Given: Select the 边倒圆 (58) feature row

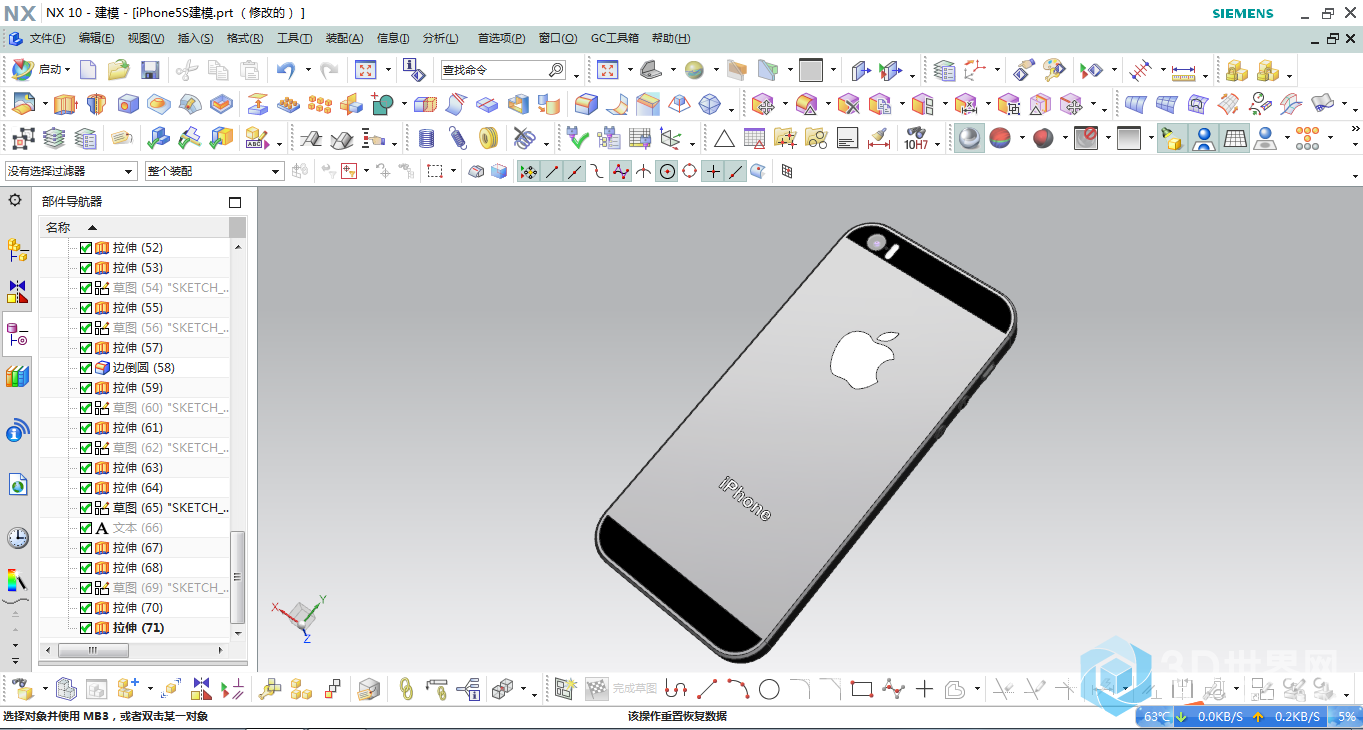Looking at the screenshot, I should click(135, 368).
